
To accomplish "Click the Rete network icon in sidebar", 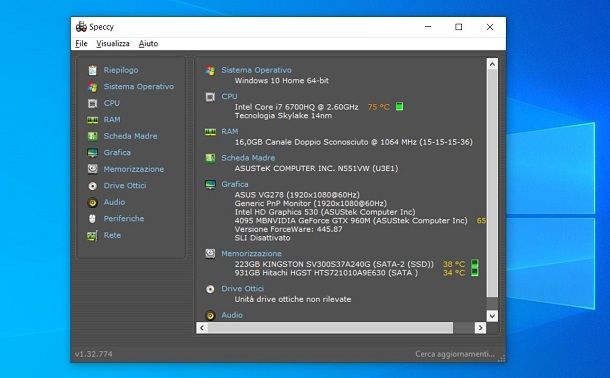I will 93,235.
